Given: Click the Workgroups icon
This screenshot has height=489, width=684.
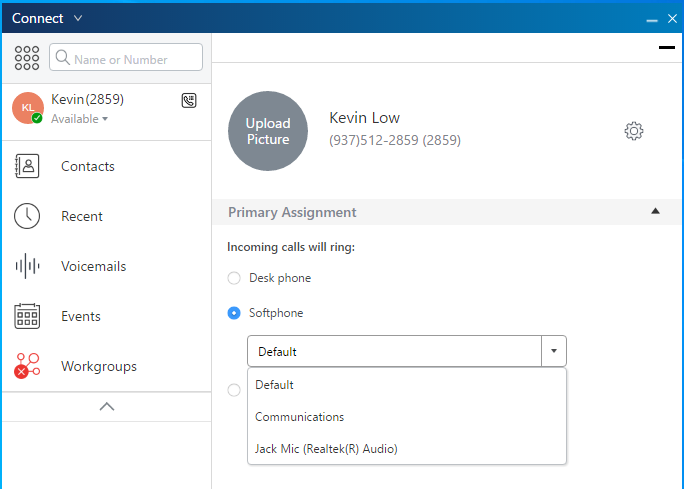Looking at the screenshot, I should pyautogui.click(x=27, y=366).
